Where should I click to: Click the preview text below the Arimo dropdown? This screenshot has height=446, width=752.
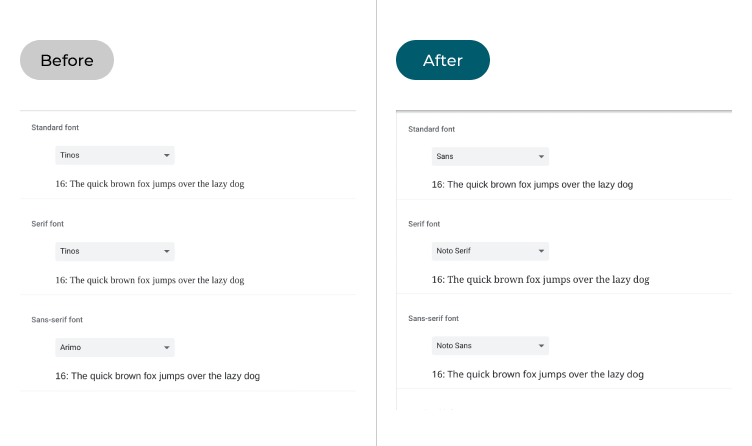pos(158,376)
